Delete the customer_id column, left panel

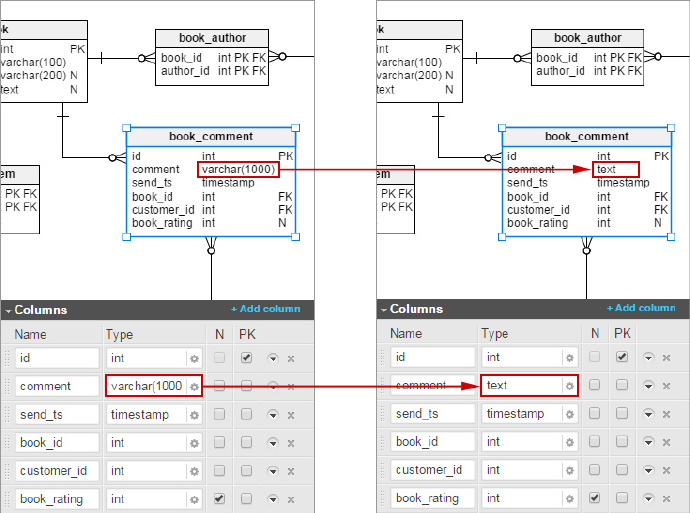pyautogui.click(x=291, y=472)
